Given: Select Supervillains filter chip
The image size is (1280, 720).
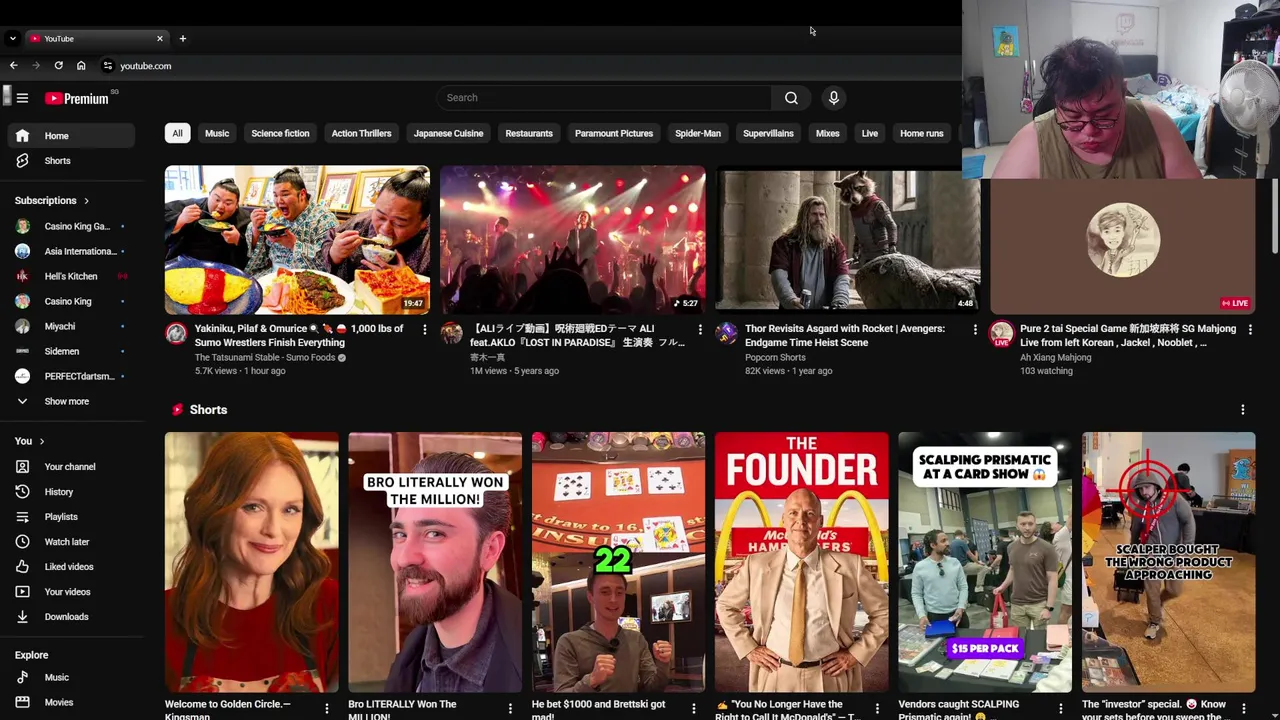Looking at the screenshot, I should click(768, 133).
